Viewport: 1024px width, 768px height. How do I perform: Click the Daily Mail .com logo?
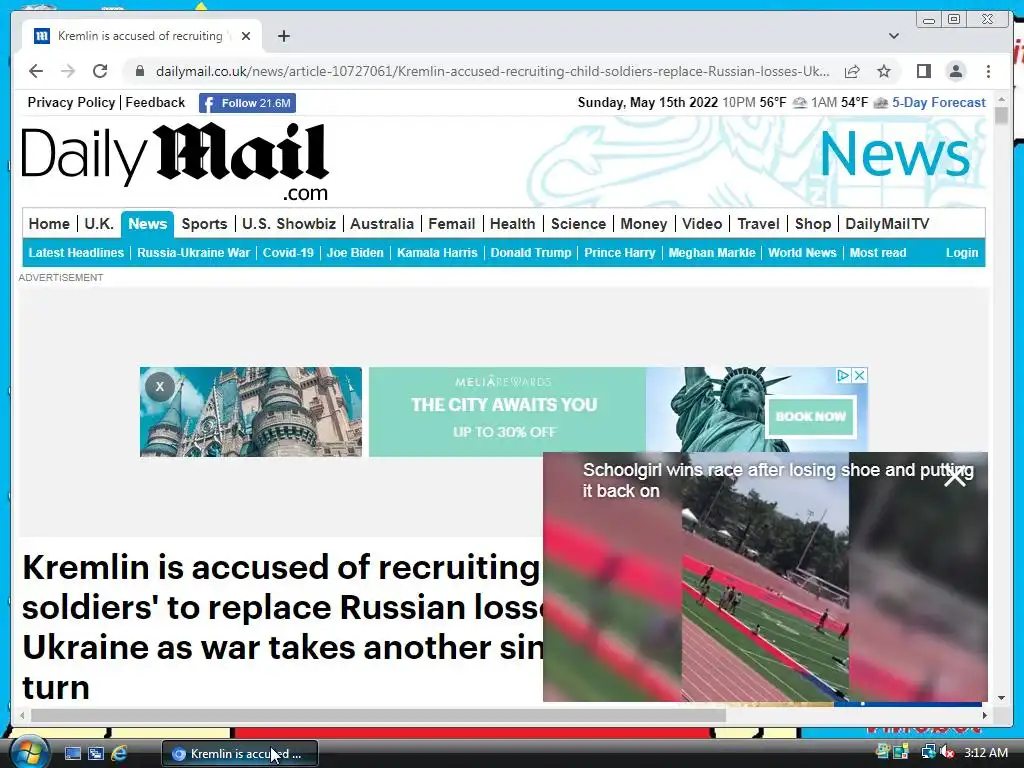tap(175, 161)
